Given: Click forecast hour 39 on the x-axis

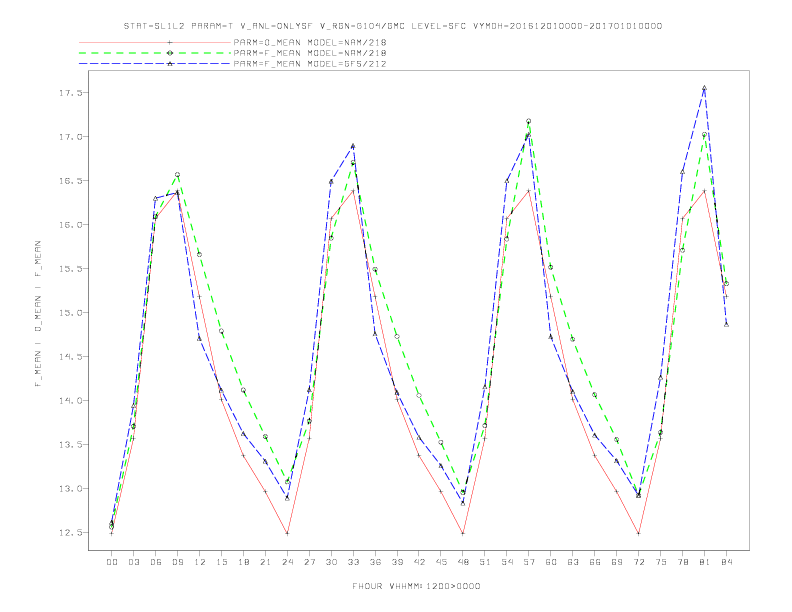Looking at the screenshot, I should click(397, 562).
